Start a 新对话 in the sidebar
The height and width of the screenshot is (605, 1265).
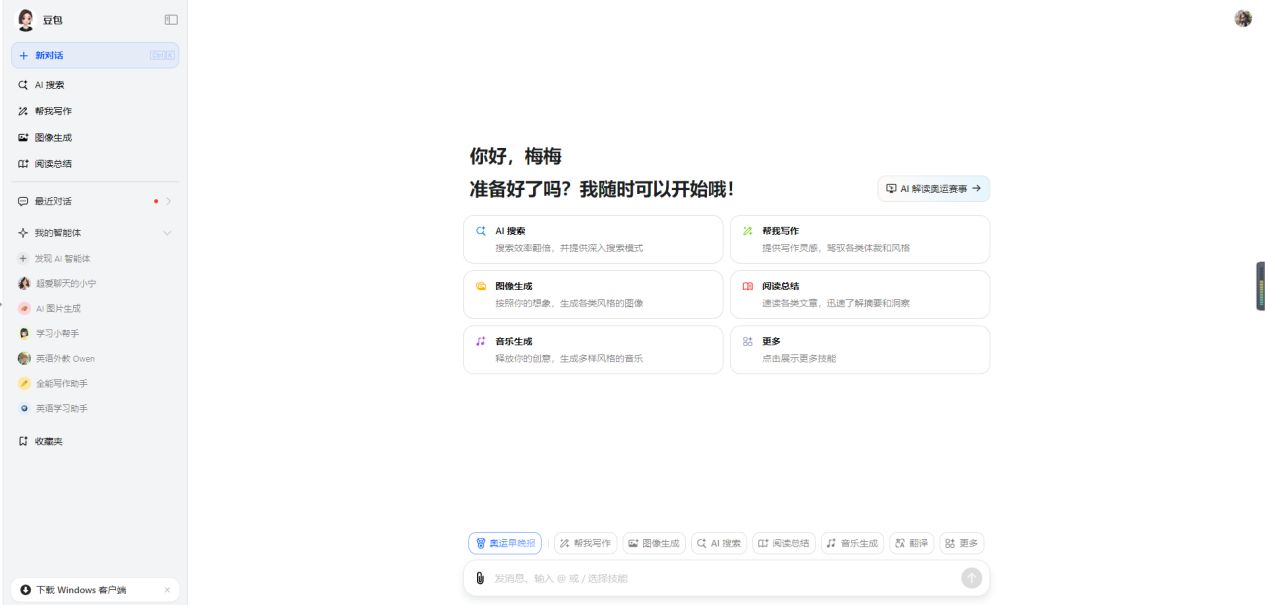[x=95, y=55]
